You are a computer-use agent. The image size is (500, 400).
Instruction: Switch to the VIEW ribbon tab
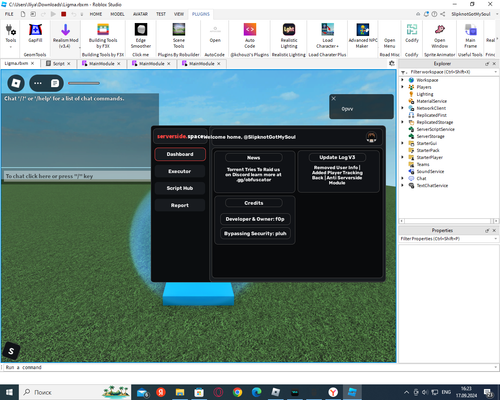pyautogui.click(x=179, y=14)
